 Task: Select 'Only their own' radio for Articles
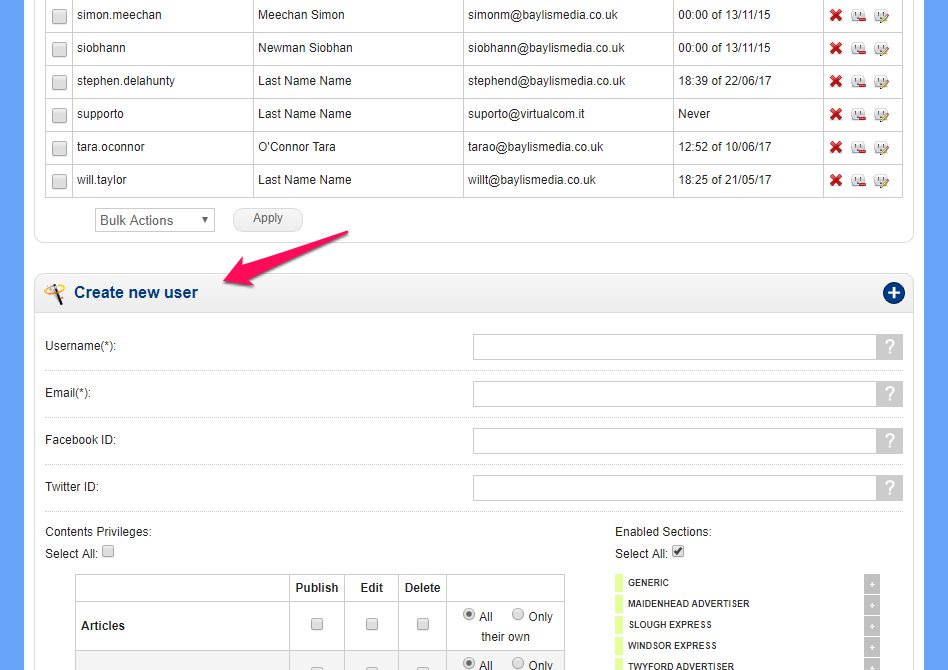pos(518,615)
